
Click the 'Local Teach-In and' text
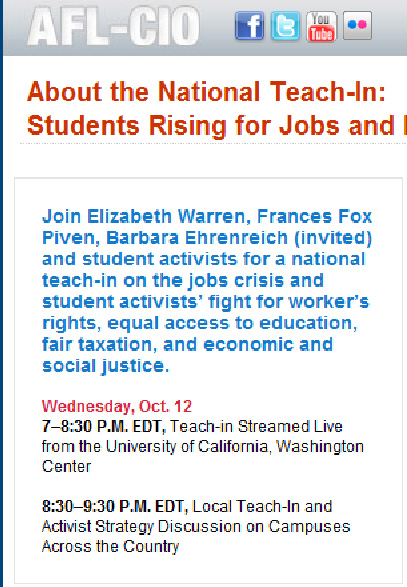tap(262, 506)
